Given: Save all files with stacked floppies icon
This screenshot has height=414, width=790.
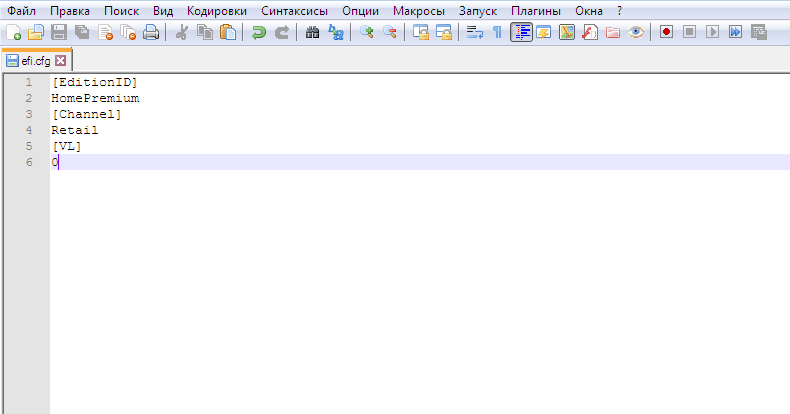Looking at the screenshot, I should point(82,33).
